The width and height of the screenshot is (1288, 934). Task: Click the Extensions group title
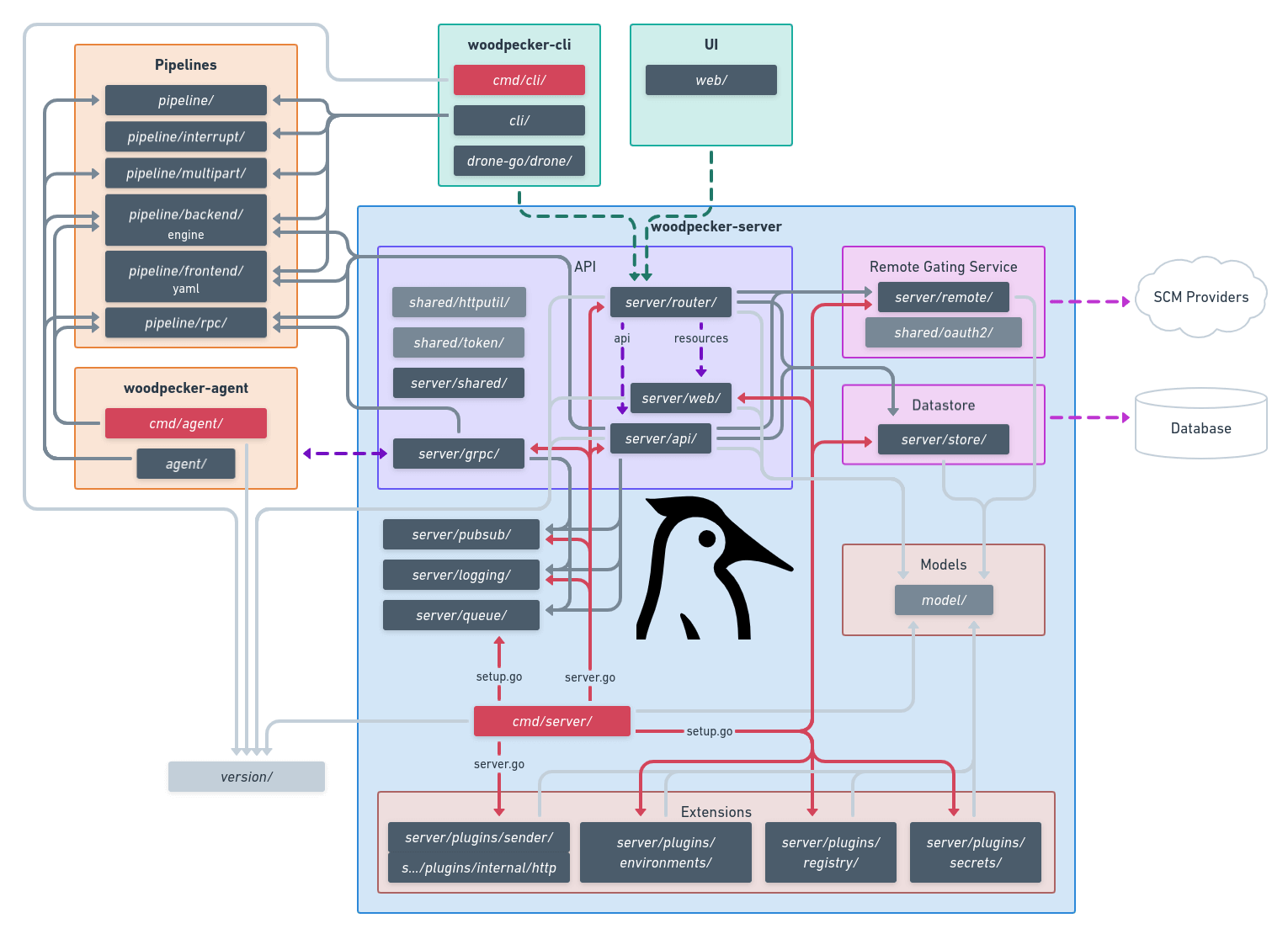click(716, 812)
